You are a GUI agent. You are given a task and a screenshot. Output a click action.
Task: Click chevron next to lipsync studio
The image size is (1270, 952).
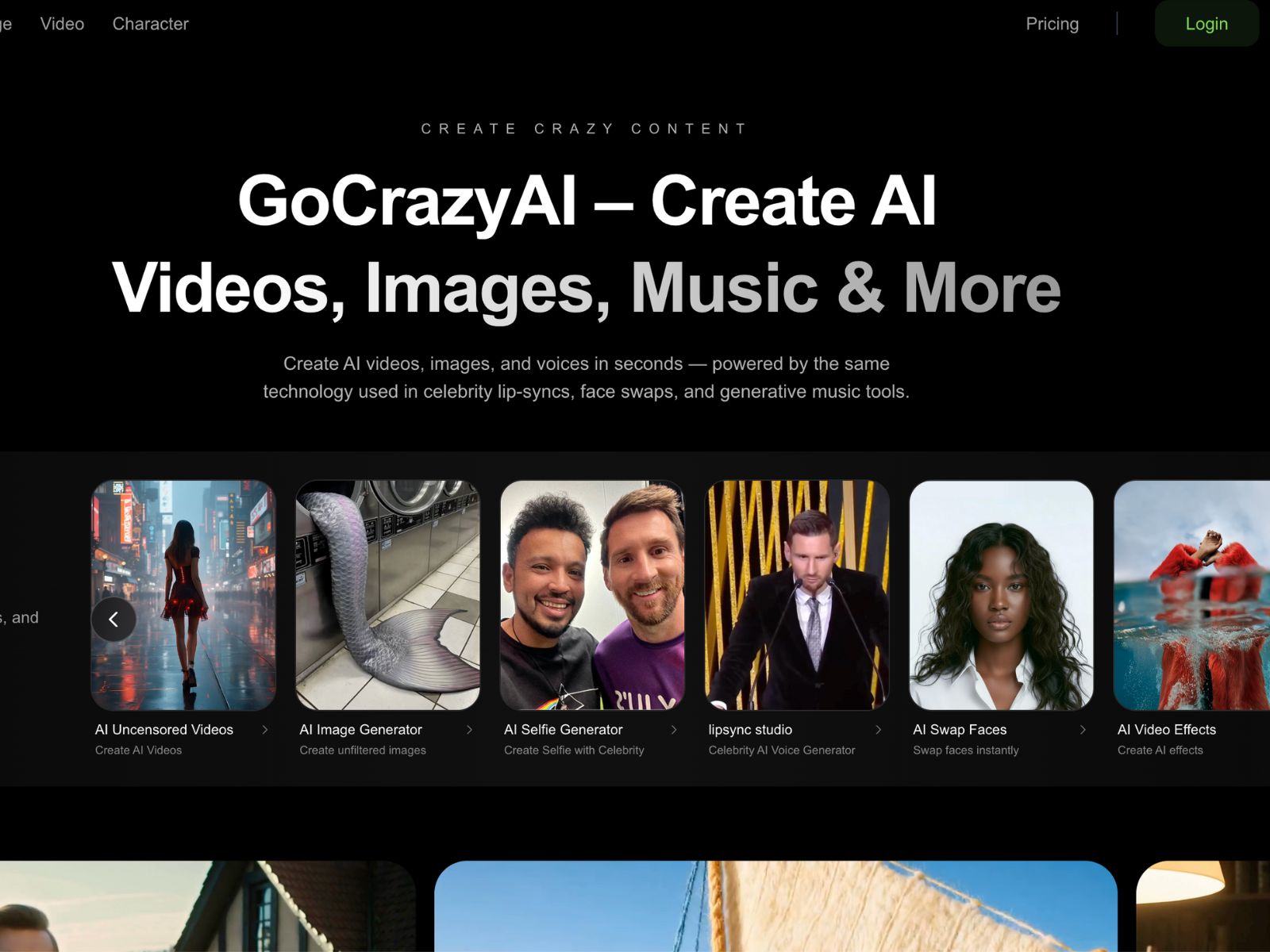(x=878, y=730)
